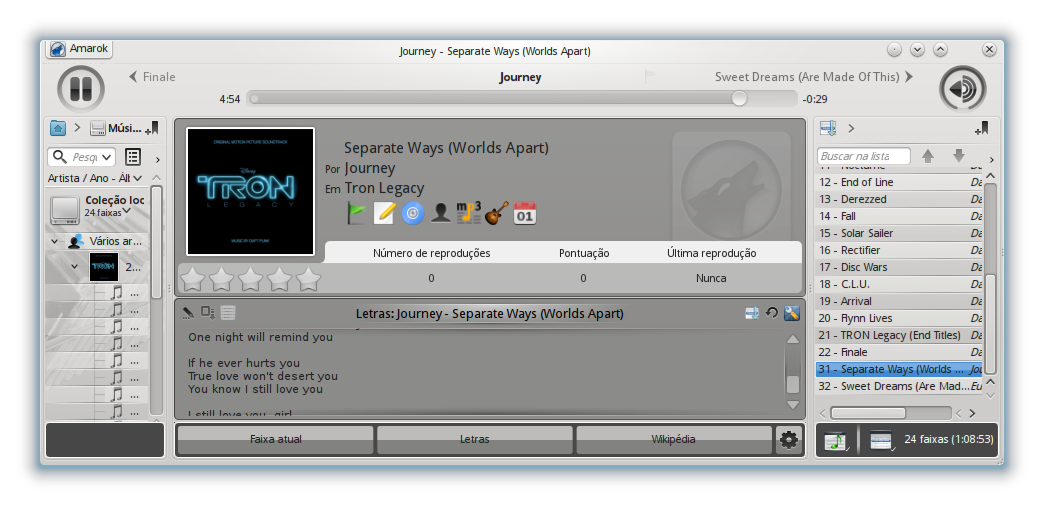Open the Músi... local music breadcrumb
This screenshot has height=505, width=1044.
pyautogui.click(x=117, y=128)
